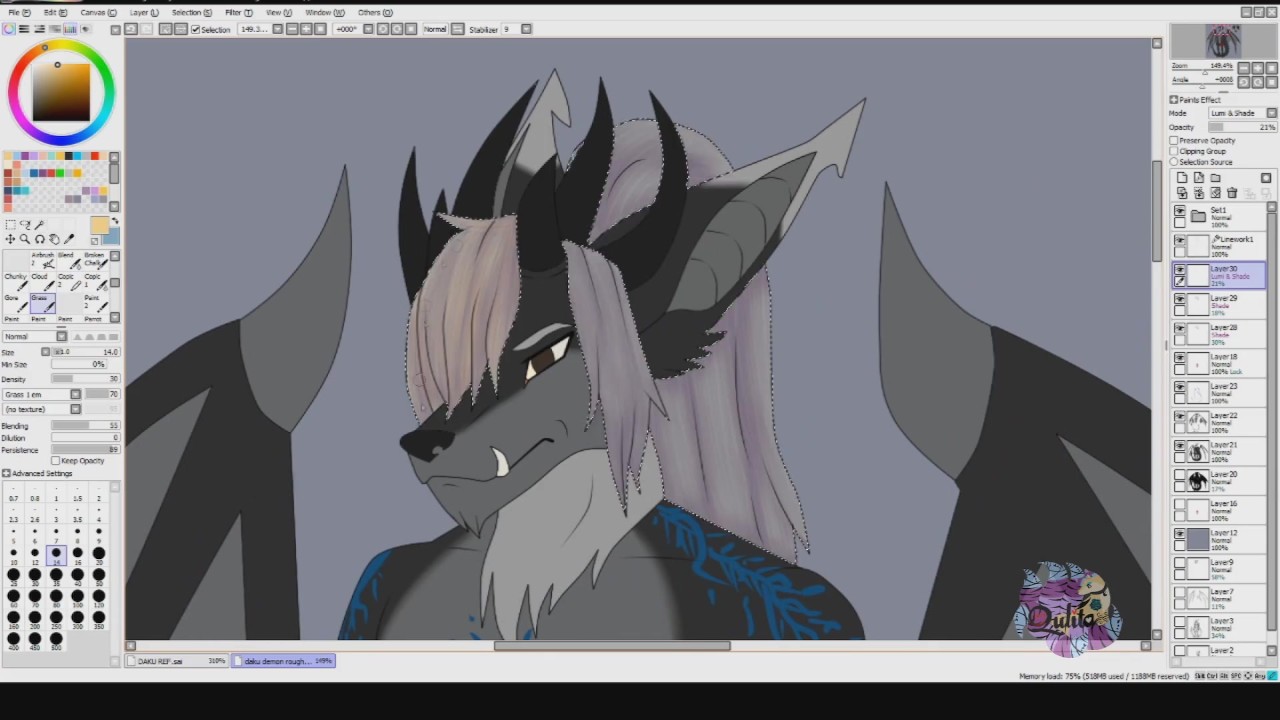This screenshot has height=720, width=1280.
Task: Open the Filter menu
Action: (x=238, y=12)
